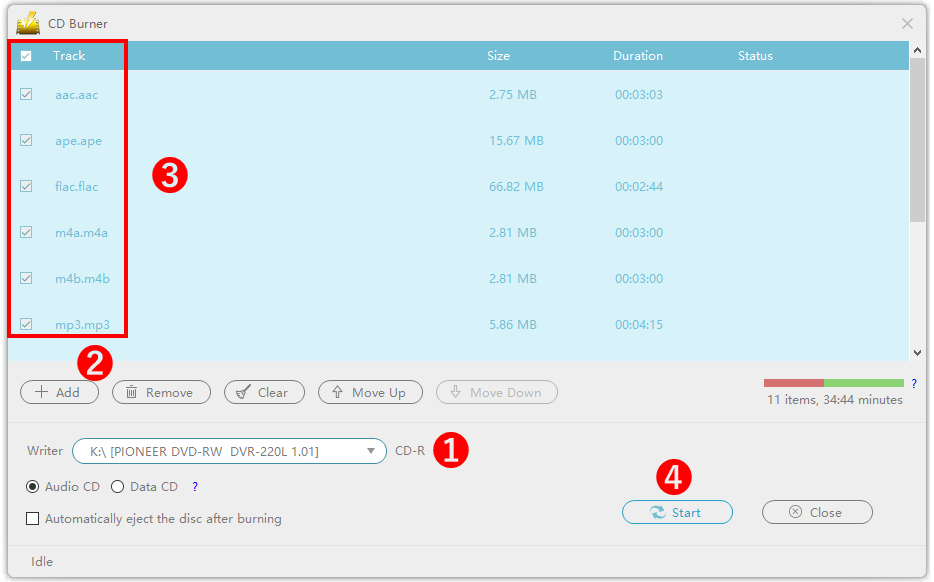Click the up arrow icon on Move Up
This screenshot has width=934, height=582.
(338, 393)
